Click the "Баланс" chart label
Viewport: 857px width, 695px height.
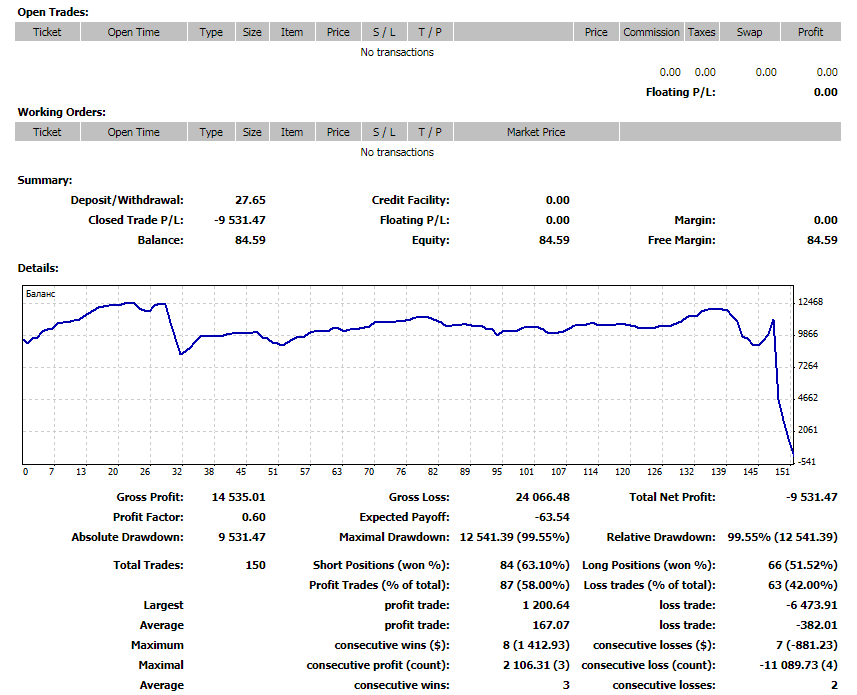40,294
